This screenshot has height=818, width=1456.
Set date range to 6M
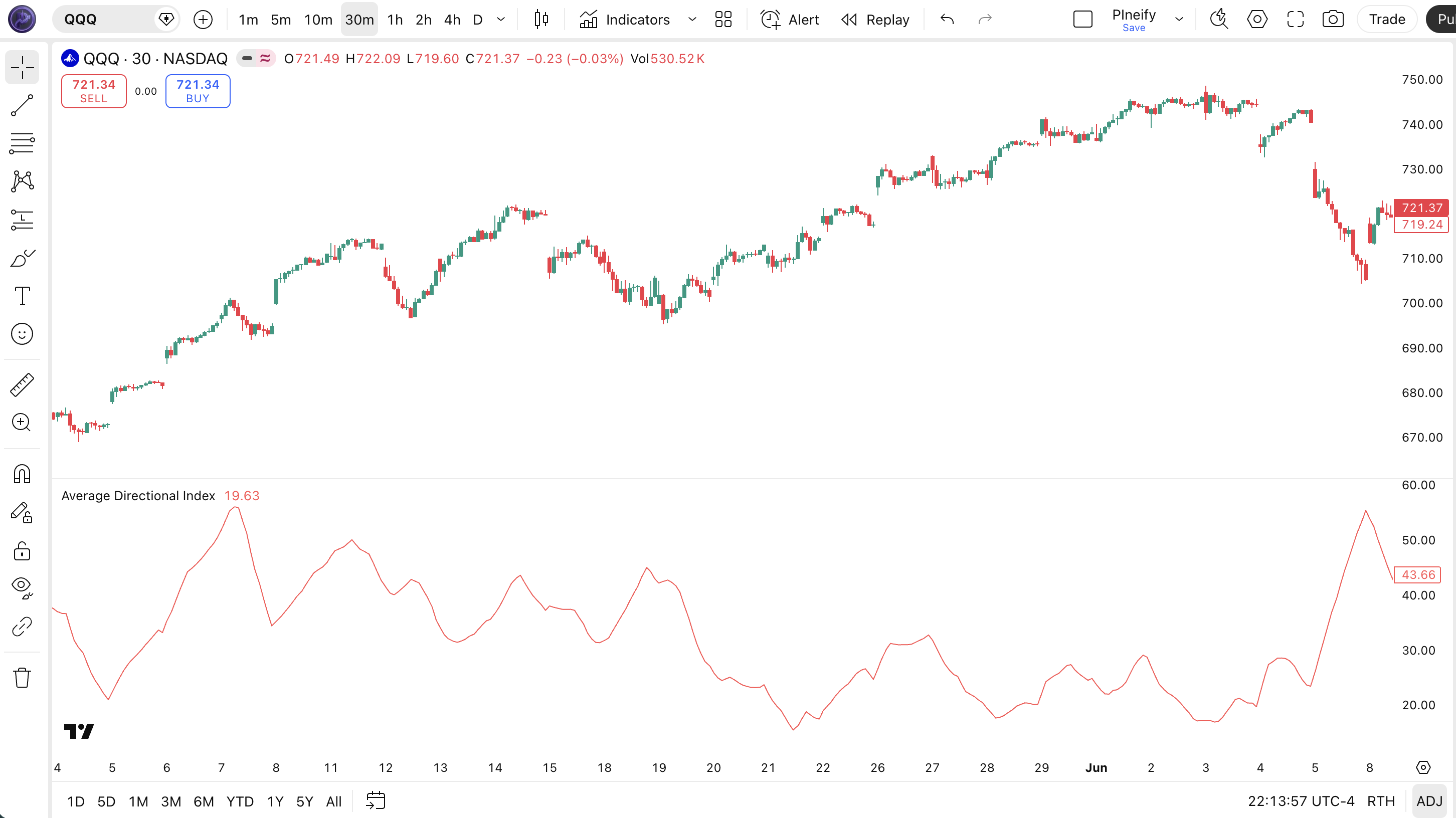pos(204,801)
